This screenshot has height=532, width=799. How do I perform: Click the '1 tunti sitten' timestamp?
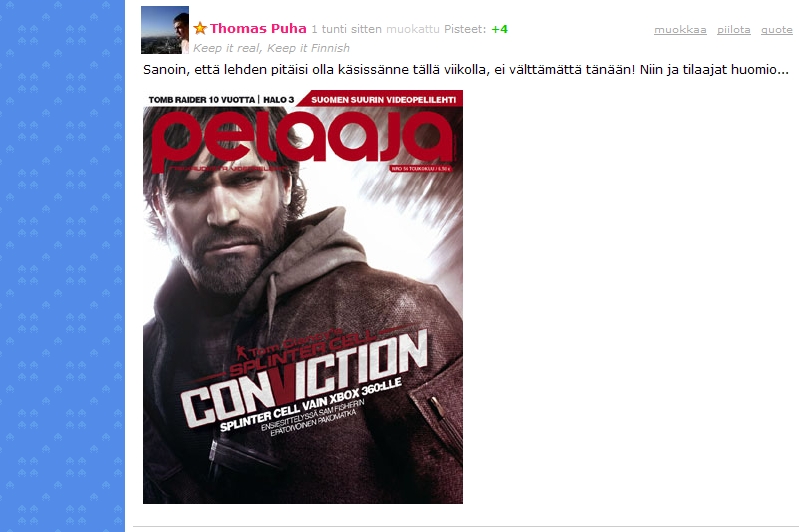(x=347, y=29)
